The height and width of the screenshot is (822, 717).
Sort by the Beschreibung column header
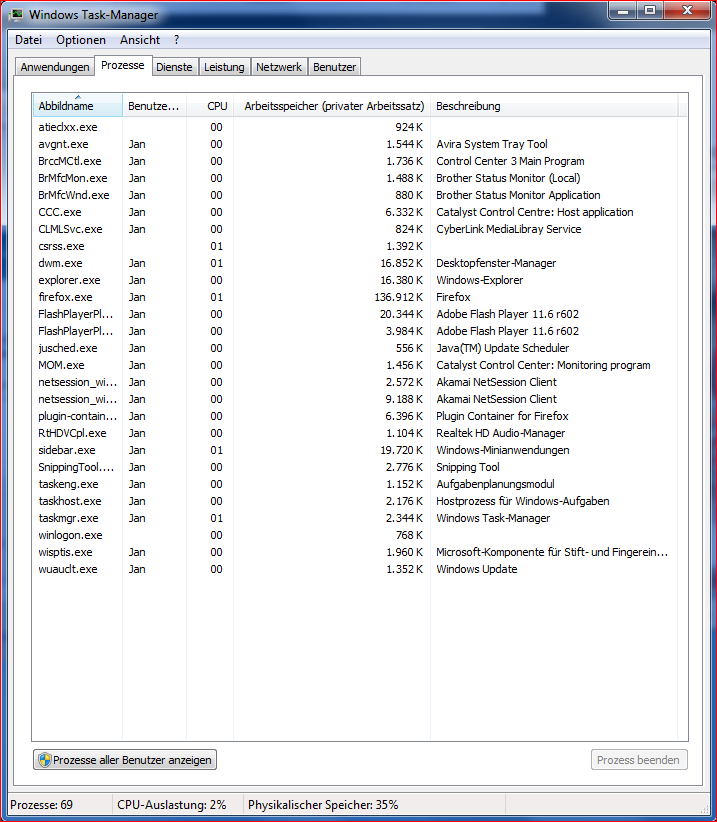(x=553, y=105)
